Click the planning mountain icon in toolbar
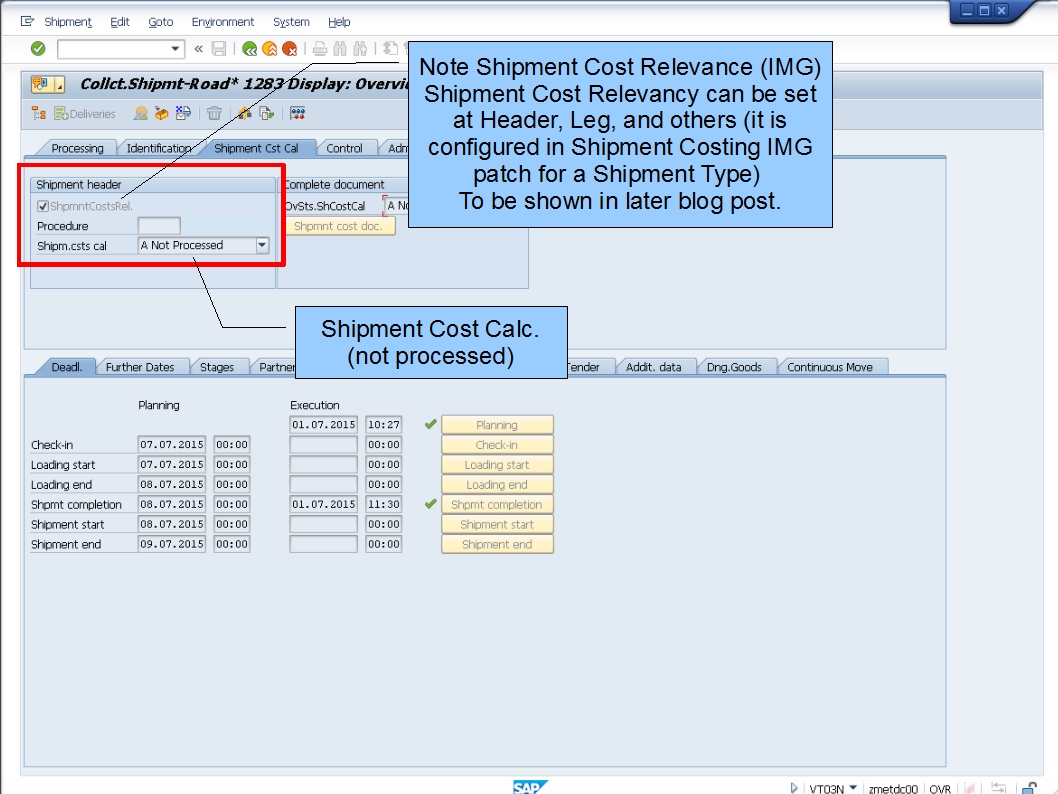The image size is (1058, 794). pyautogui.click(x=140, y=113)
